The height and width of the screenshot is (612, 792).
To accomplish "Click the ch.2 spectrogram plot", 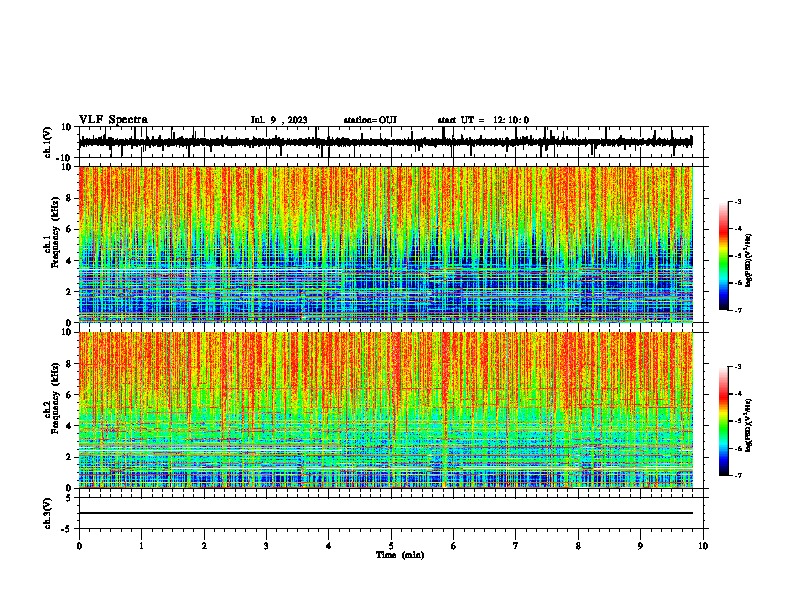I will [x=386, y=410].
